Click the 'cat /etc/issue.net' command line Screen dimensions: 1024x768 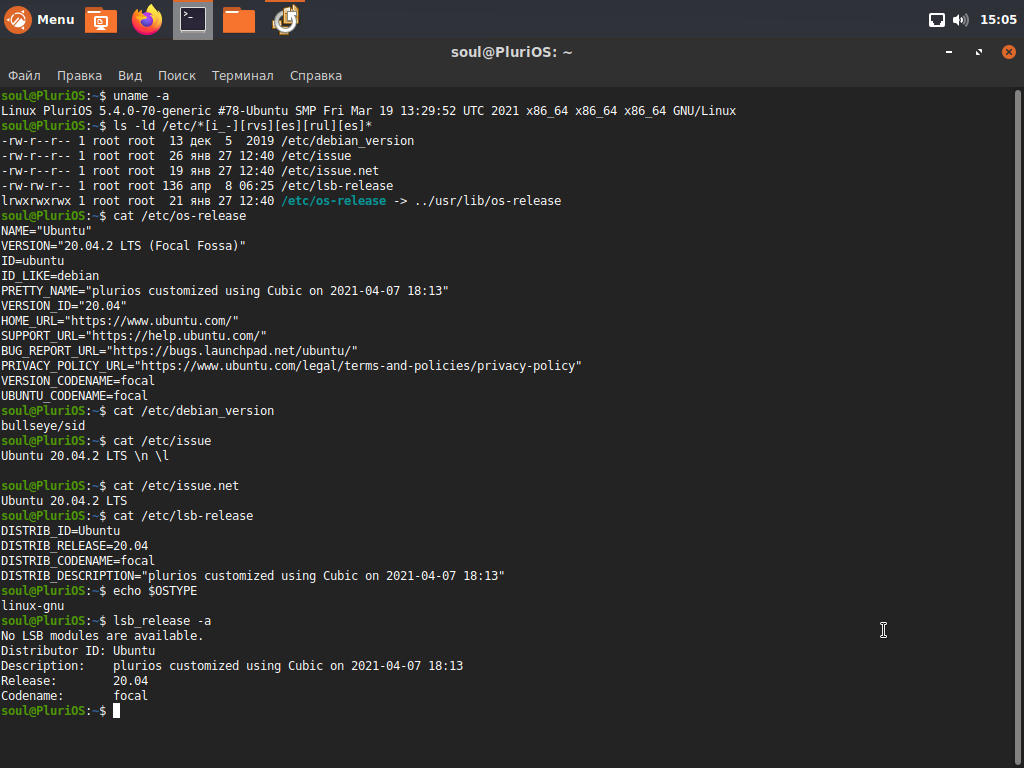[x=120, y=487]
